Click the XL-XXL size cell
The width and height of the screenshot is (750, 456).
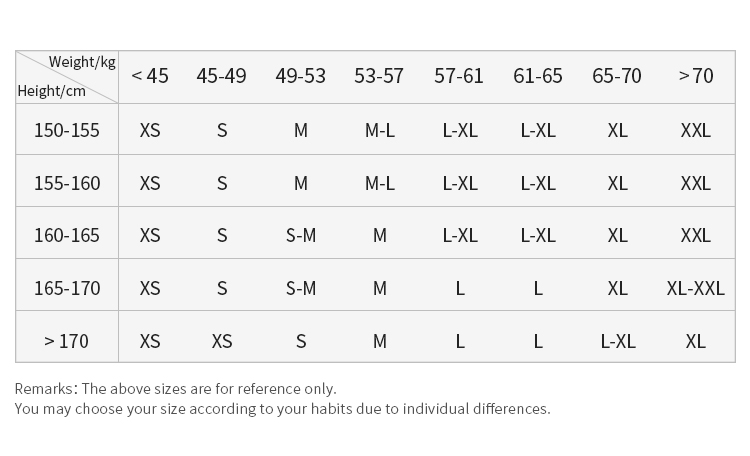[695, 288]
